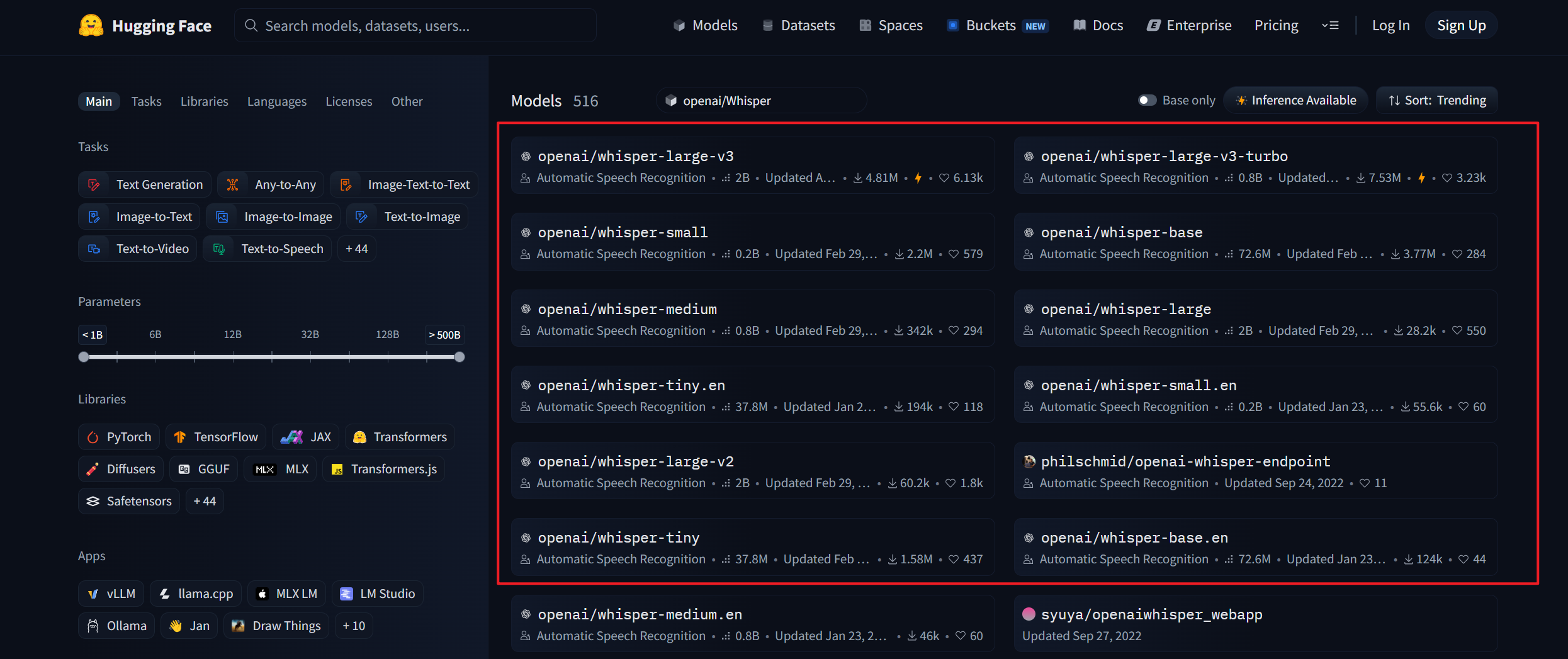The height and width of the screenshot is (659, 1568).
Task: Click the Text-to-Video task icon
Action: pyautogui.click(x=94, y=249)
